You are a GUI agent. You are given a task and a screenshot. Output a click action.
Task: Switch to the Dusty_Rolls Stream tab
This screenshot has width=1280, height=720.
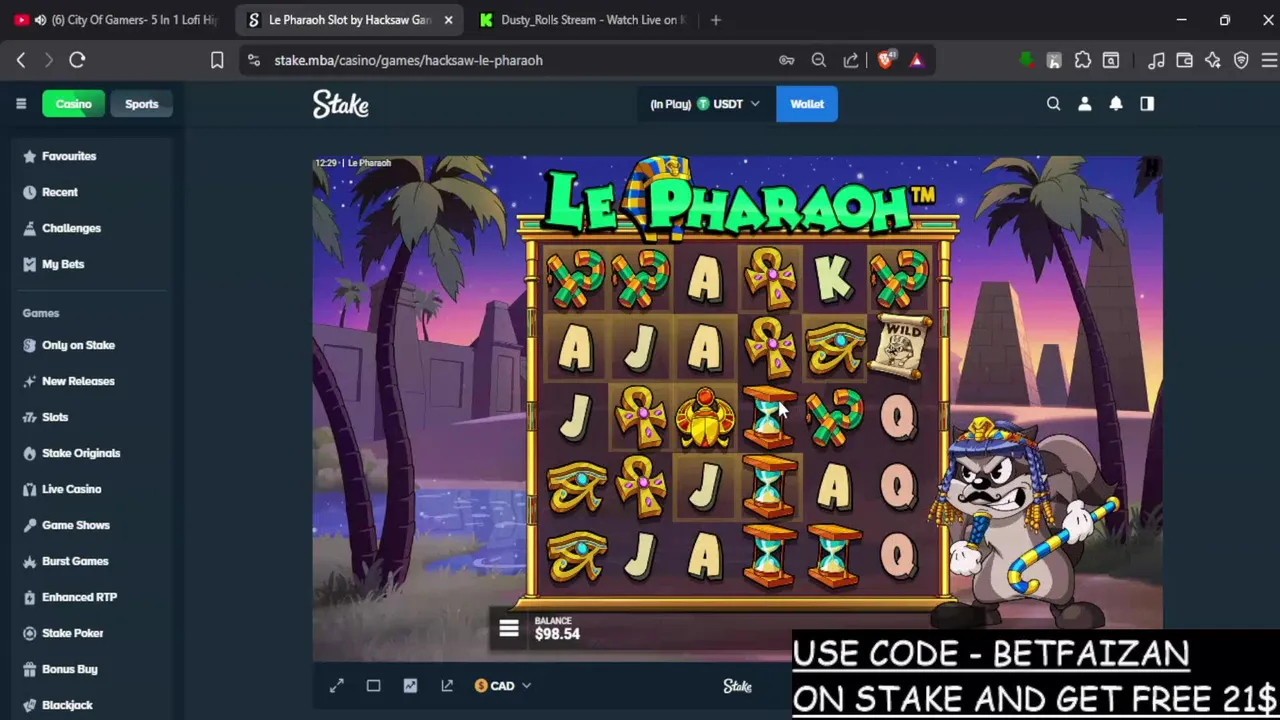(584, 20)
